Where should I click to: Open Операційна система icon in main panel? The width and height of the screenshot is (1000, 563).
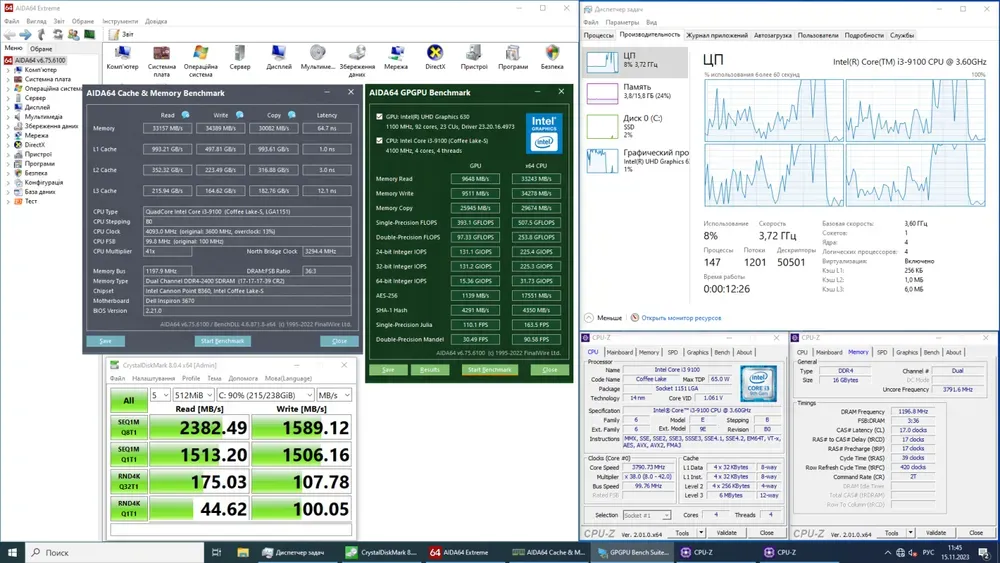point(201,55)
